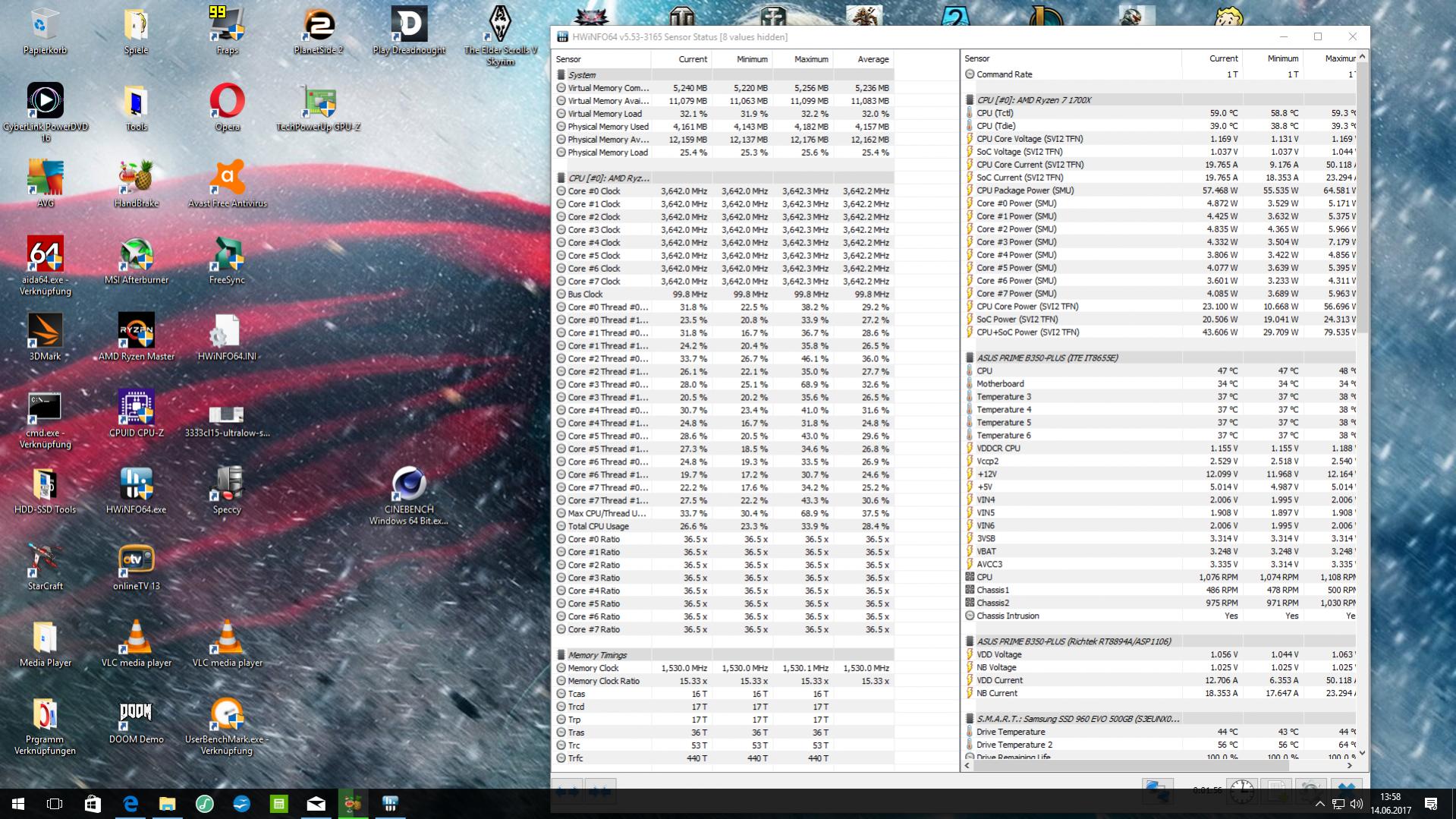This screenshot has width=1456, height=819.
Task: Show hidden system tray icons
Action: (1319, 804)
